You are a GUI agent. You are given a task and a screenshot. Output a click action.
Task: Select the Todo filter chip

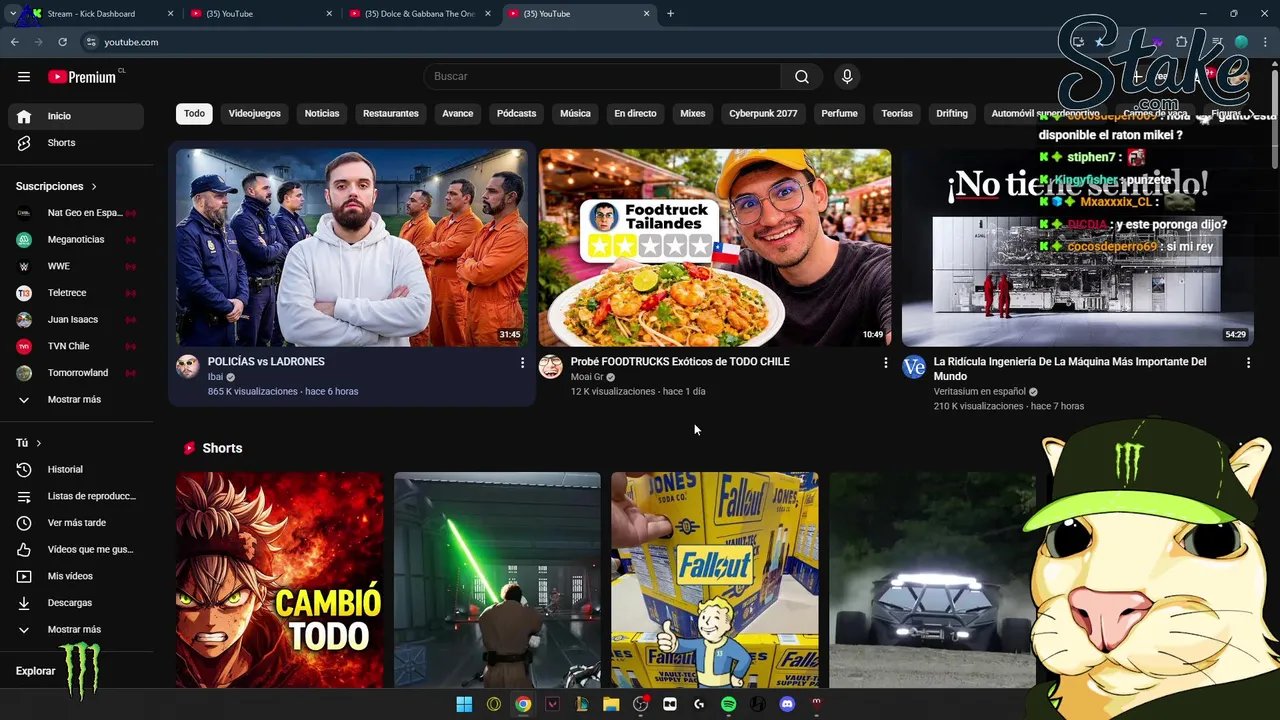[x=194, y=114]
